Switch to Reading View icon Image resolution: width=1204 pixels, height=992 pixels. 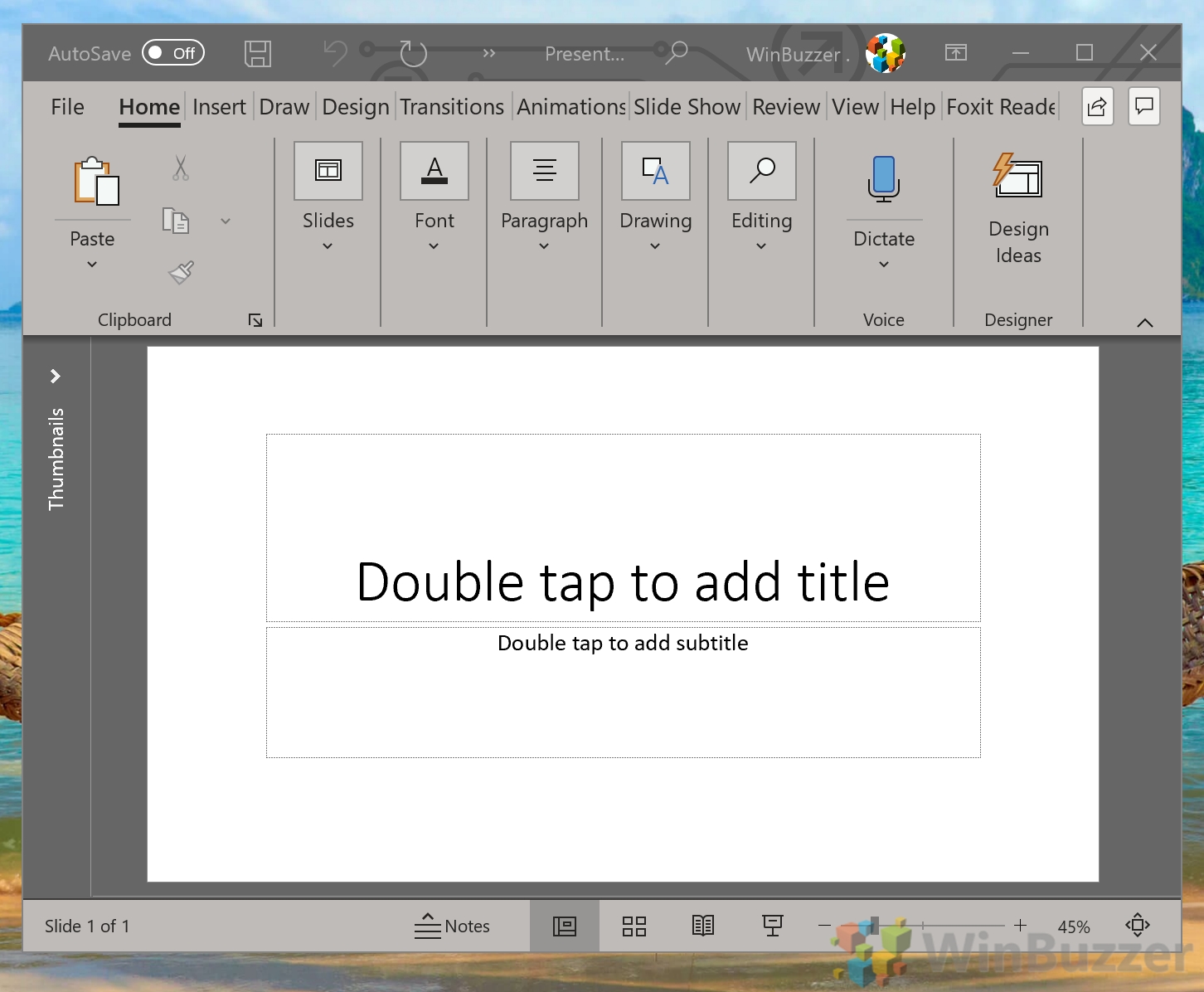[703, 926]
